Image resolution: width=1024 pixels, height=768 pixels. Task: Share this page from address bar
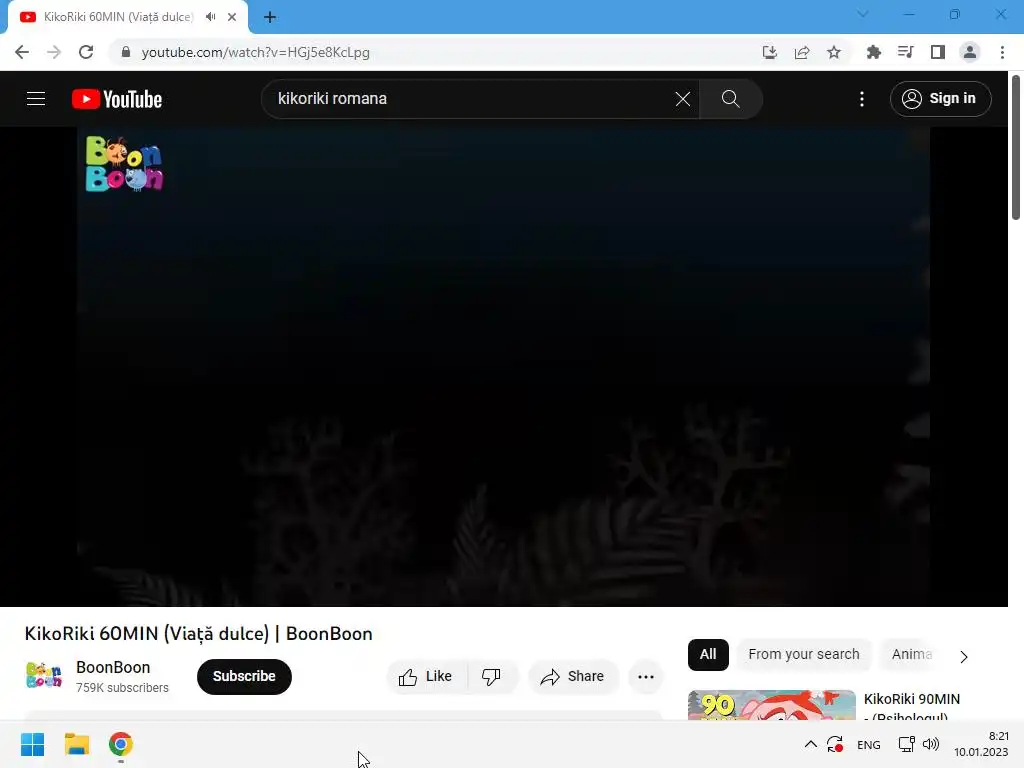[x=802, y=52]
